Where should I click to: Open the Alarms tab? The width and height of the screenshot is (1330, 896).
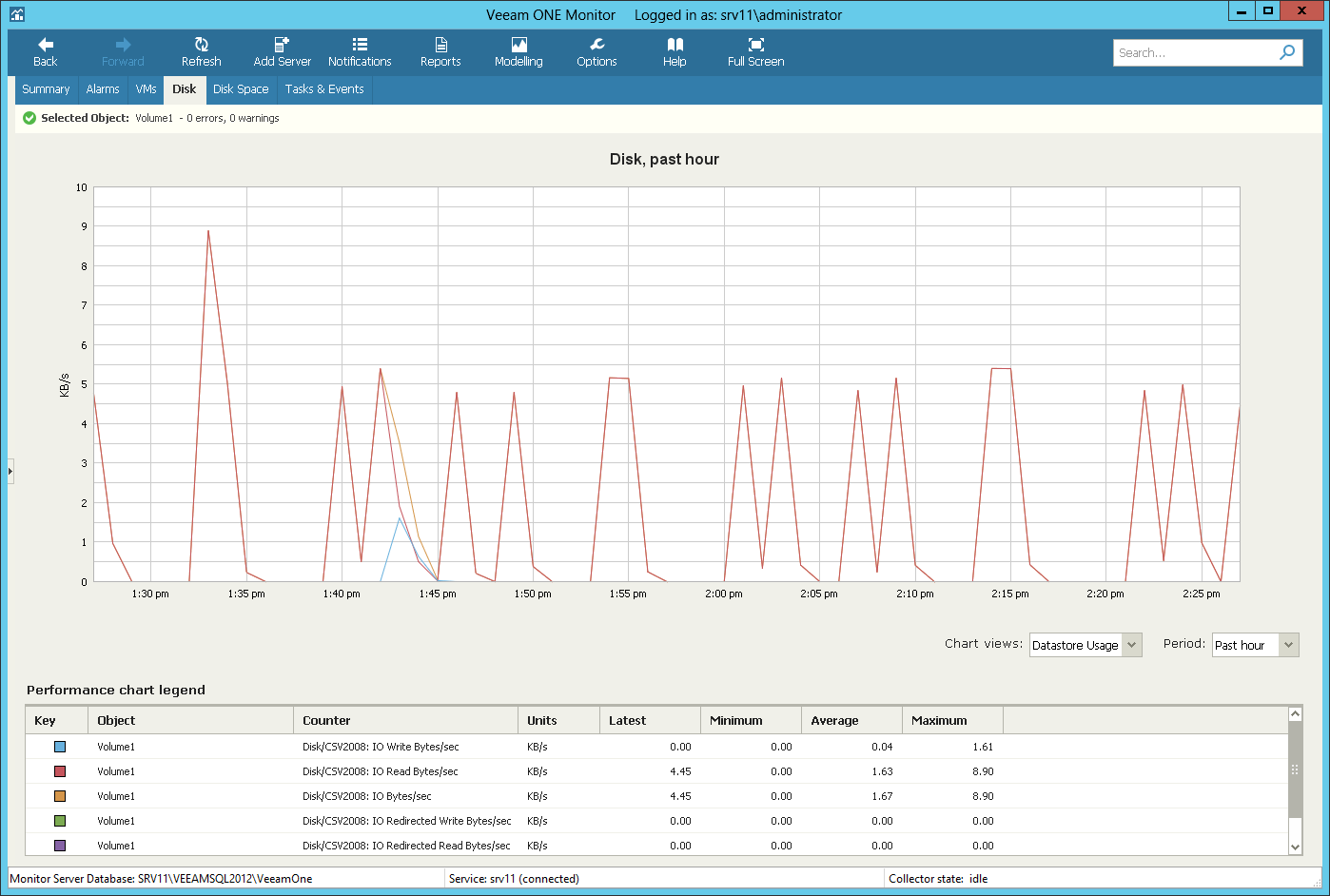tap(103, 89)
